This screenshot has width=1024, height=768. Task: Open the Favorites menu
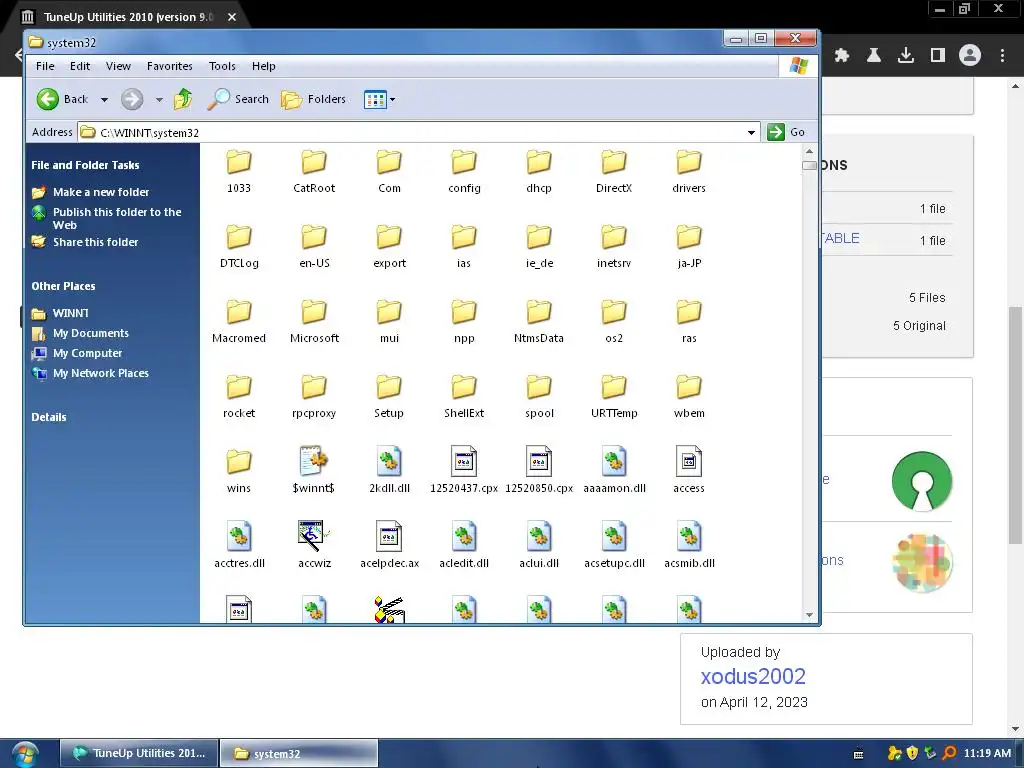pos(170,66)
